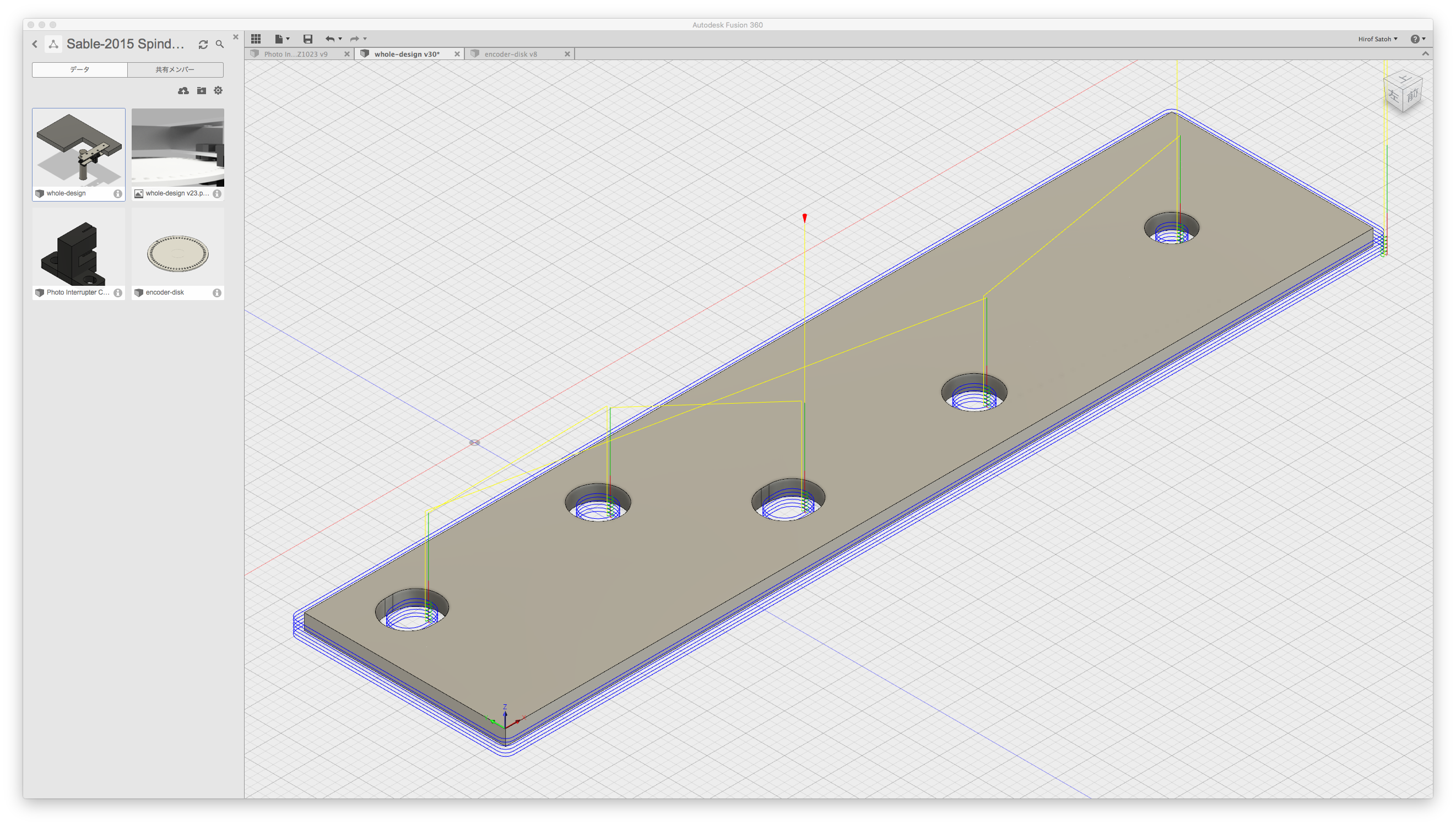
Task: Go back with the left chevron
Action: point(35,44)
